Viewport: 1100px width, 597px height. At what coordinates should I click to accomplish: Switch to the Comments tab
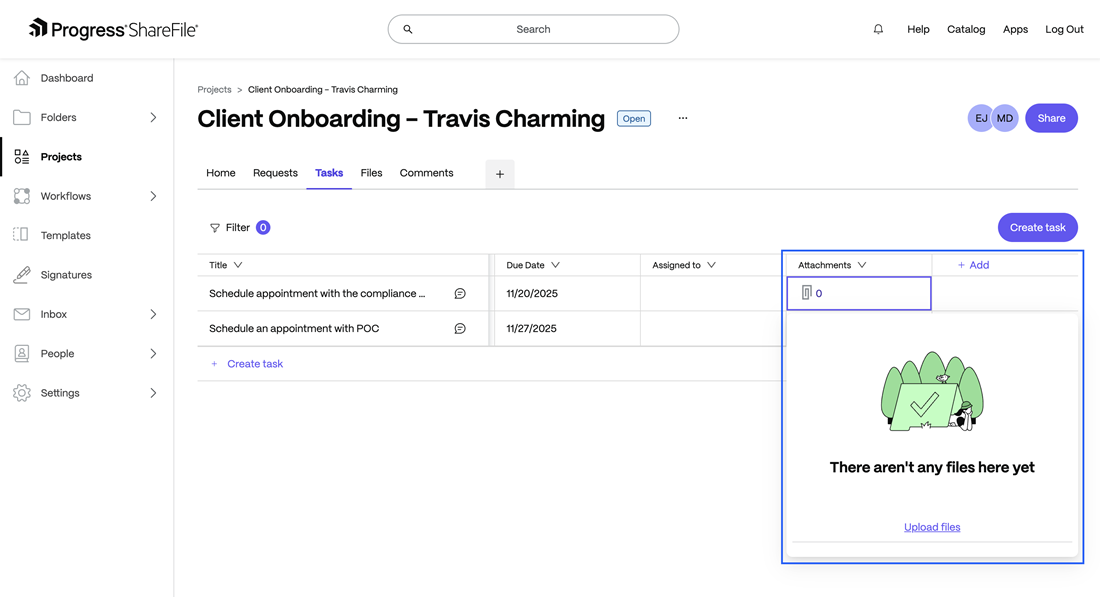pyautogui.click(x=426, y=173)
